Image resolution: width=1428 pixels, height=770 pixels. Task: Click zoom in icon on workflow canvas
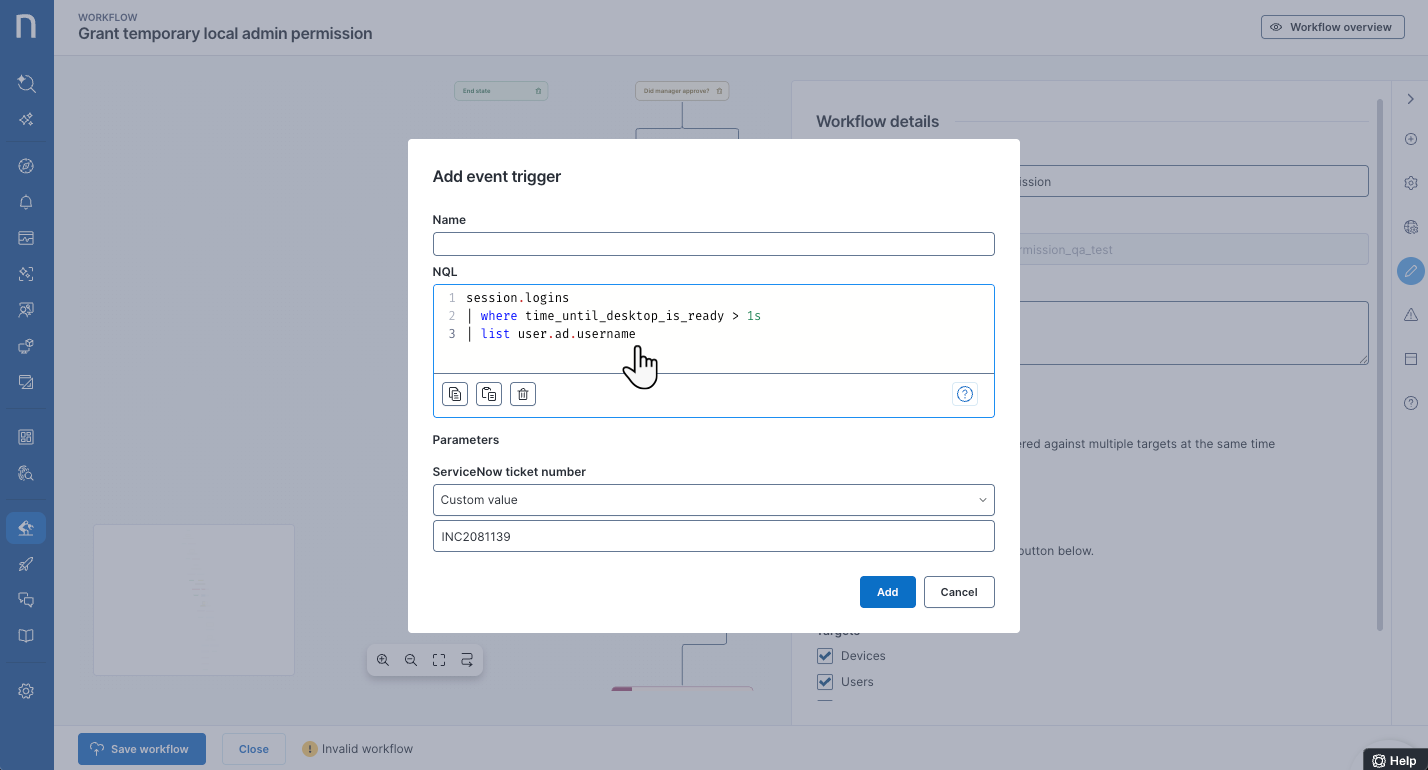pos(383,660)
